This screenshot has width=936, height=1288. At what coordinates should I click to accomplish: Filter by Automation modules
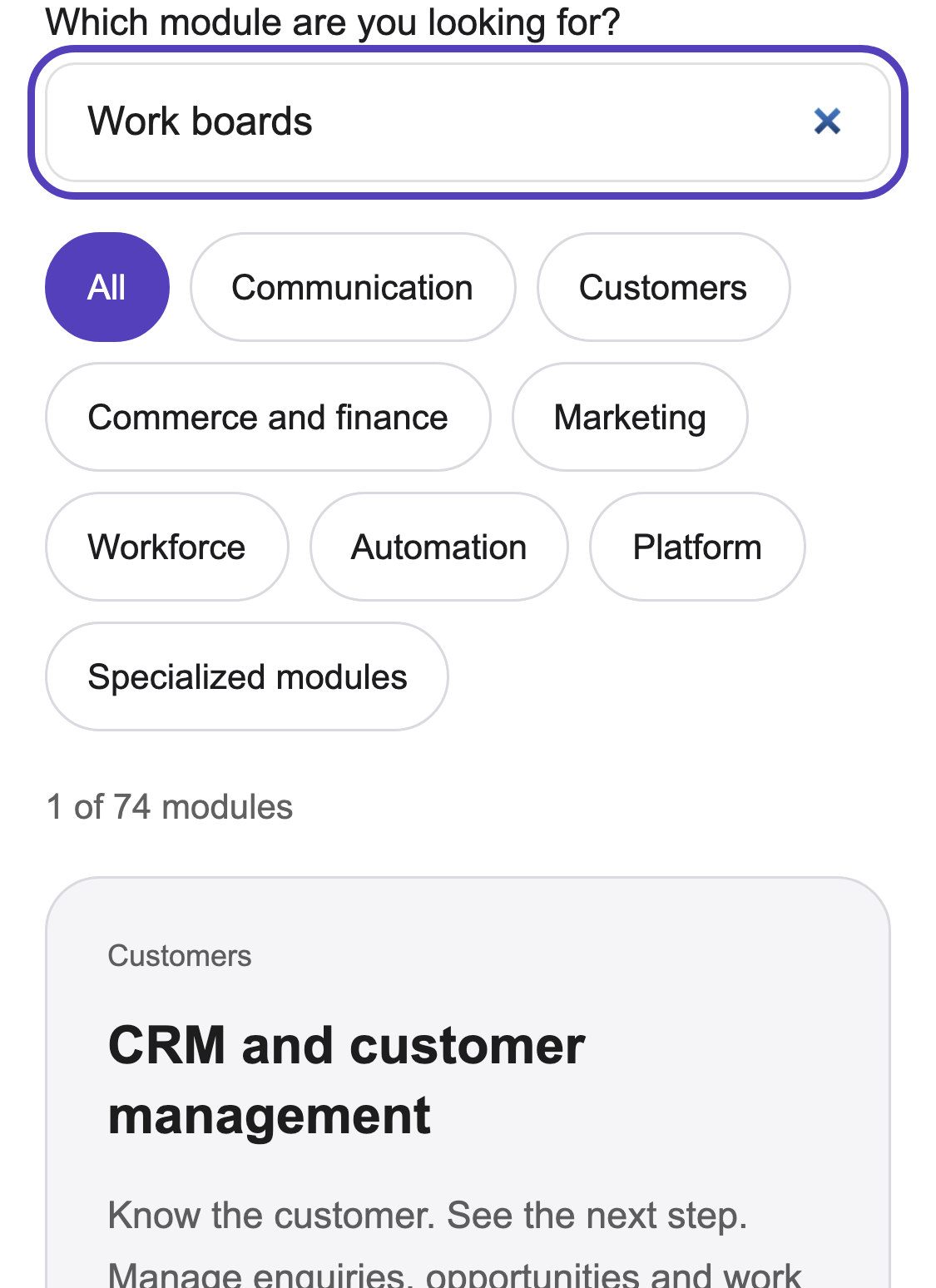pos(439,547)
